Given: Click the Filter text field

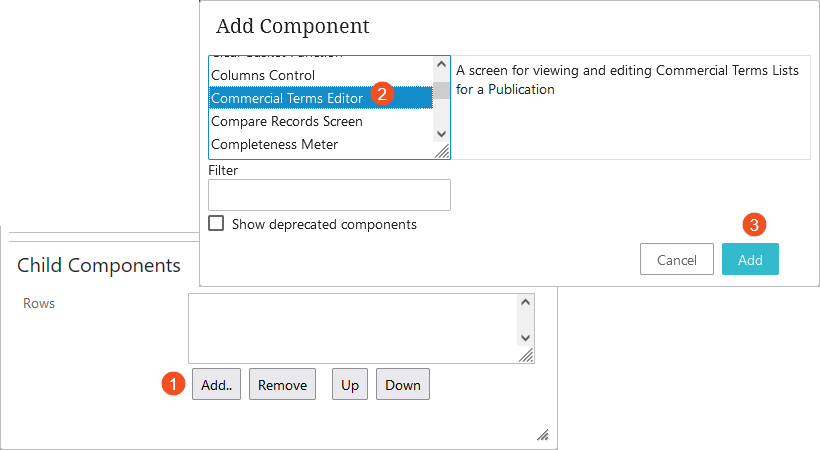Looking at the screenshot, I should click(329, 195).
